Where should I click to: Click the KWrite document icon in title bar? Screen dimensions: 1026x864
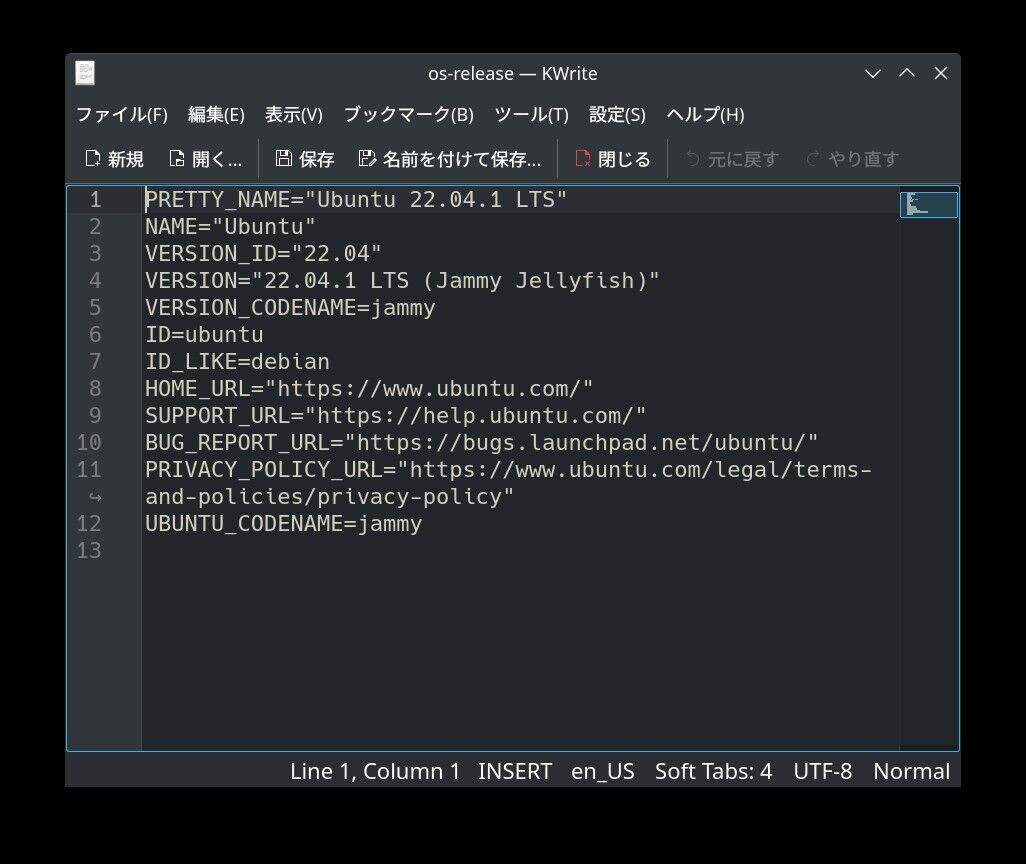(x=85, y=73)
